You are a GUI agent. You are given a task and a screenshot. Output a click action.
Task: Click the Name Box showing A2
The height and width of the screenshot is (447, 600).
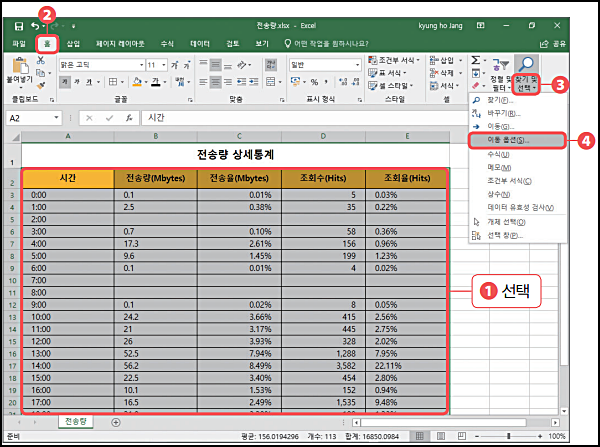[33, 118]
